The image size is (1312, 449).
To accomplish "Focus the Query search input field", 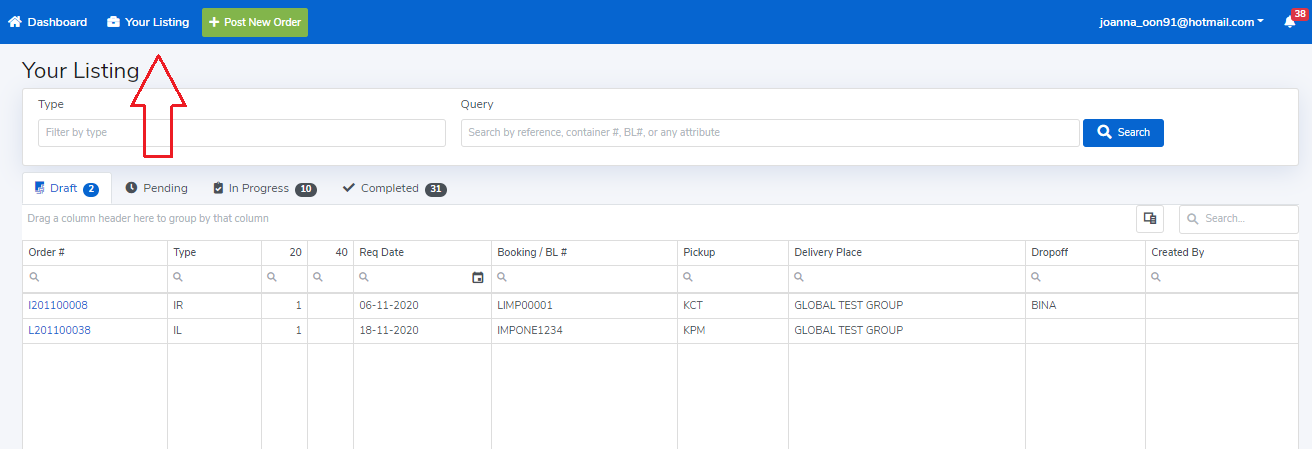I will [x=769, y=133].
